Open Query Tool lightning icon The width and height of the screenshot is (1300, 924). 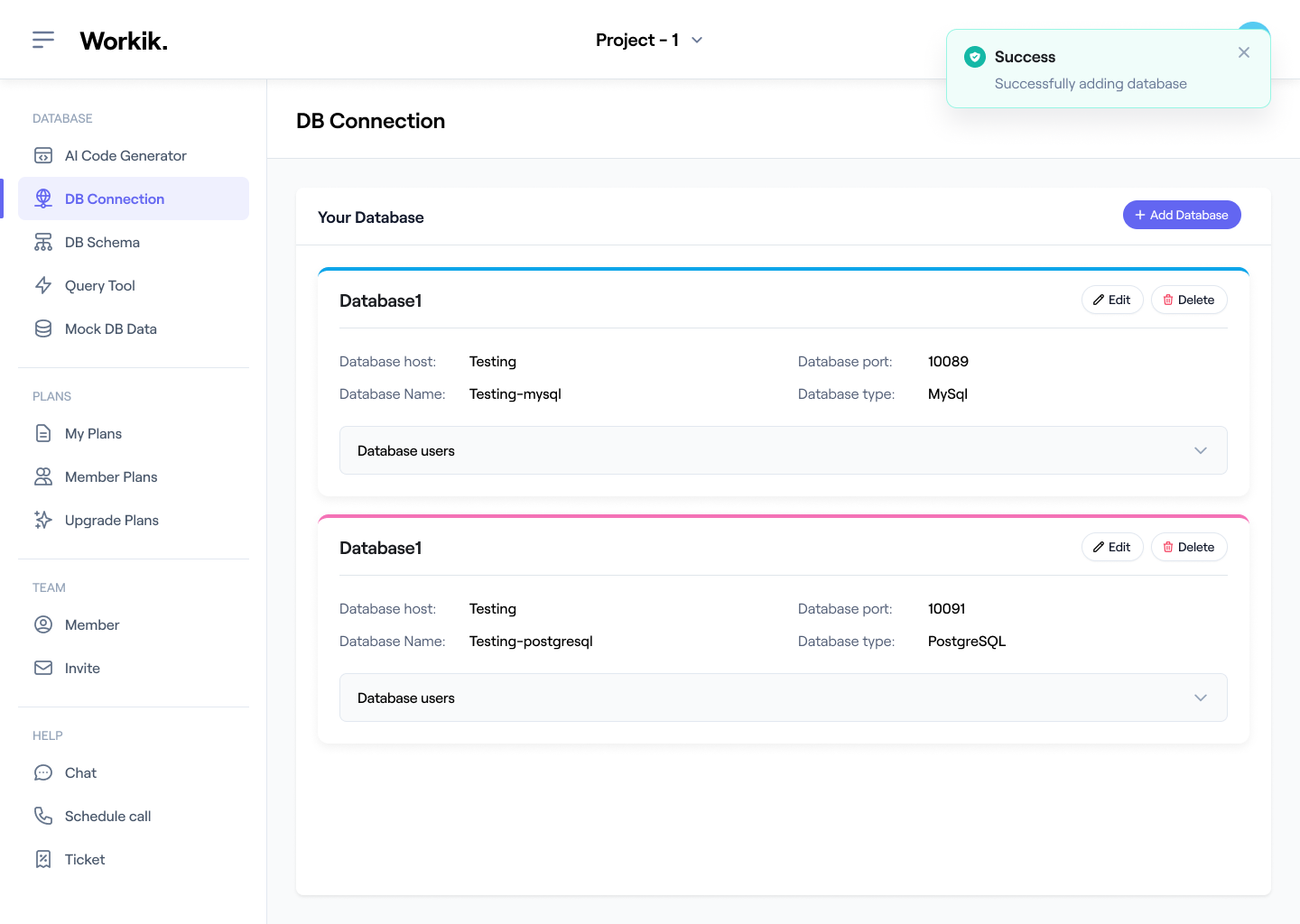coord(43,285)
